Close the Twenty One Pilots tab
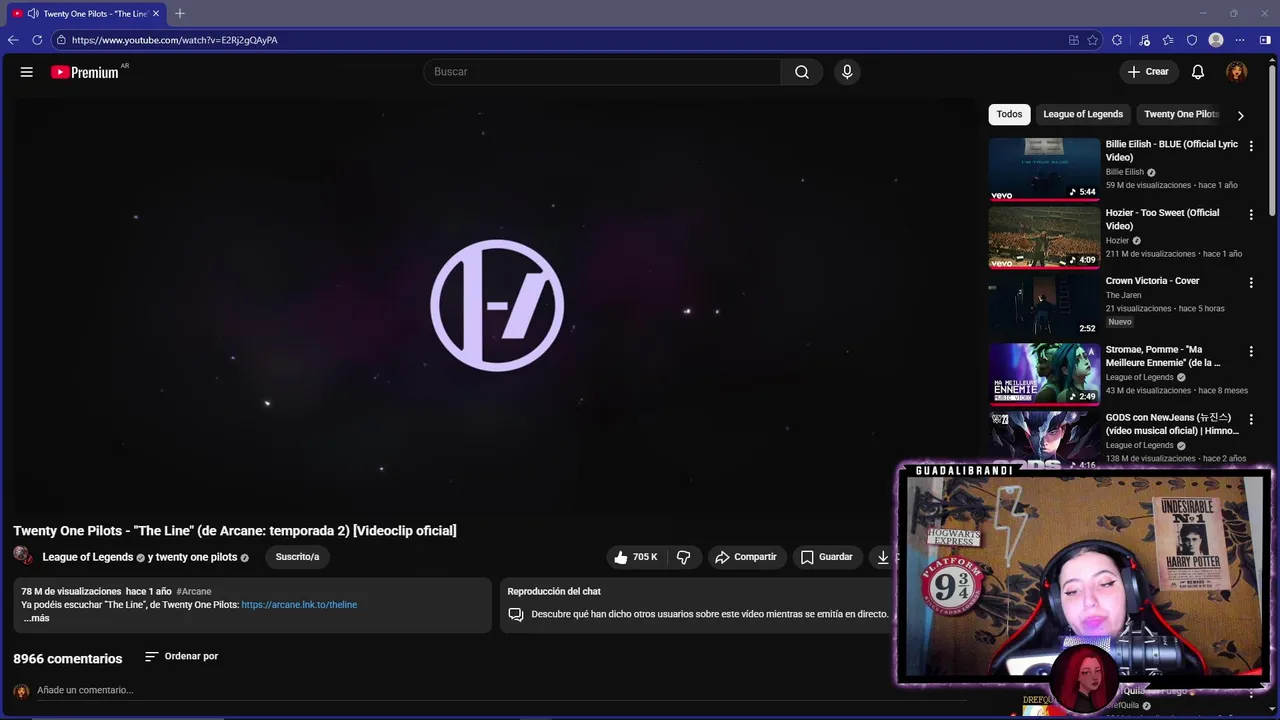Viewport: 1280px width, 720px height. point(156,13)
